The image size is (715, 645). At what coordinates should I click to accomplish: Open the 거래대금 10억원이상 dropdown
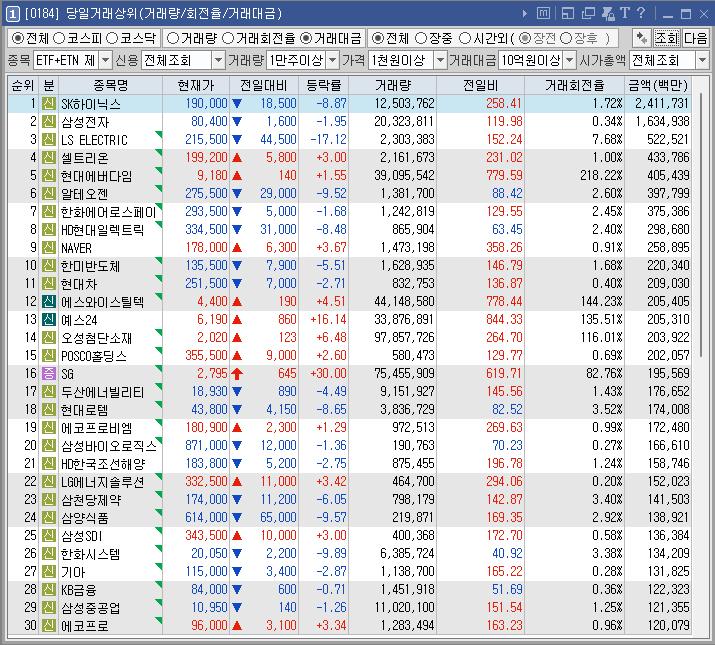[570, 60]
